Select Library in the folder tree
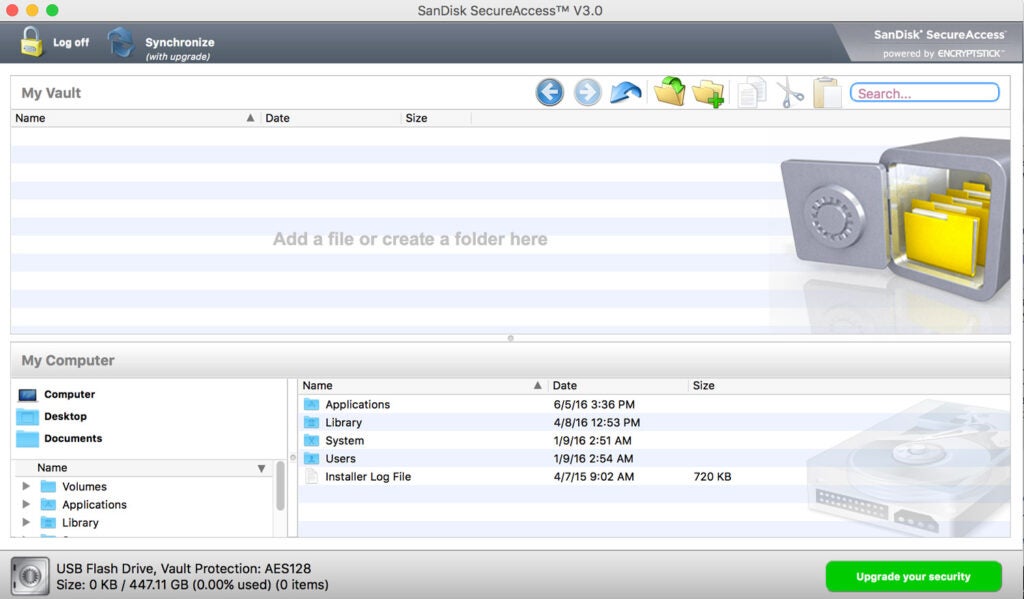This screenshot has width=1024, height=599. [x=80, y=523]
